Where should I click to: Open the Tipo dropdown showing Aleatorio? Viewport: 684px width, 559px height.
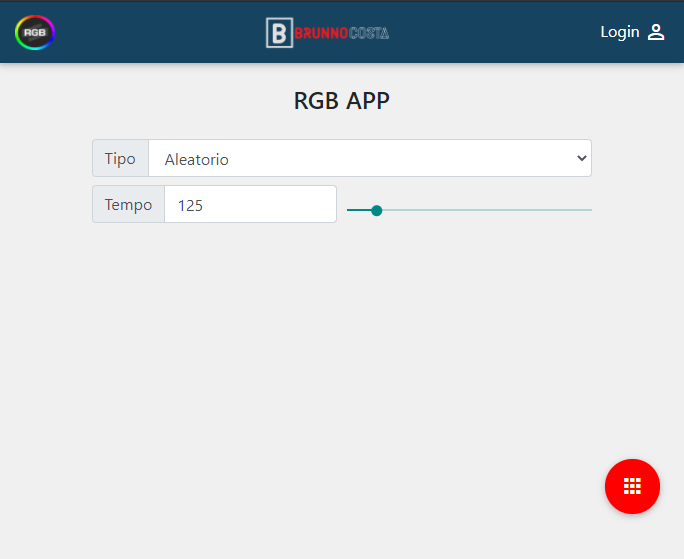click(369, 158)
